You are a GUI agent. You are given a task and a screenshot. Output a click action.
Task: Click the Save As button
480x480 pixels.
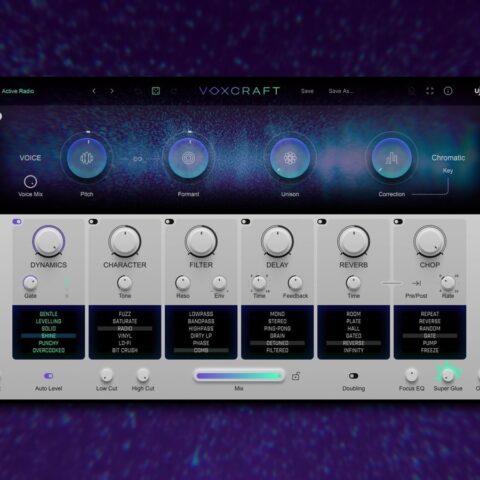[341, 91]
